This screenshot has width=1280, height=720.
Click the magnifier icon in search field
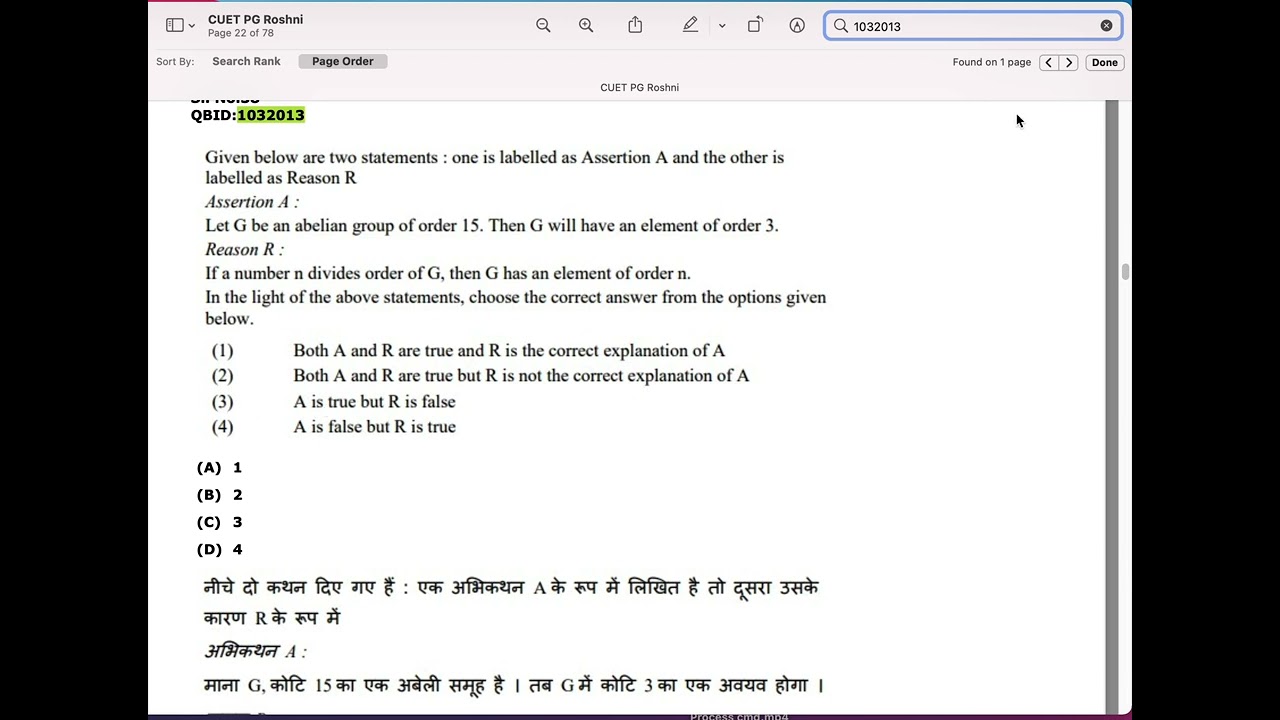coord(841,26)
